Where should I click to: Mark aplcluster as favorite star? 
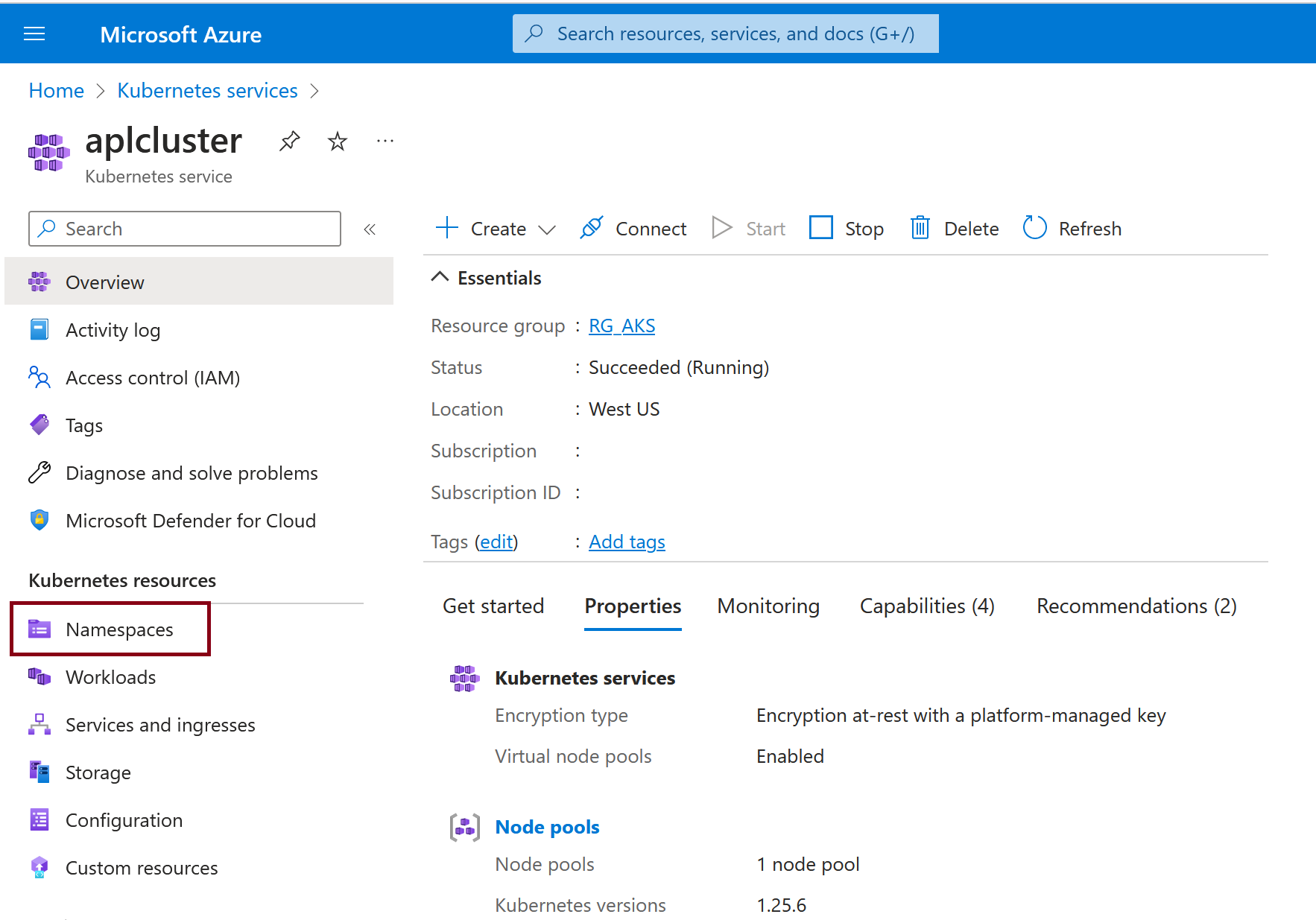coord(338,141)
